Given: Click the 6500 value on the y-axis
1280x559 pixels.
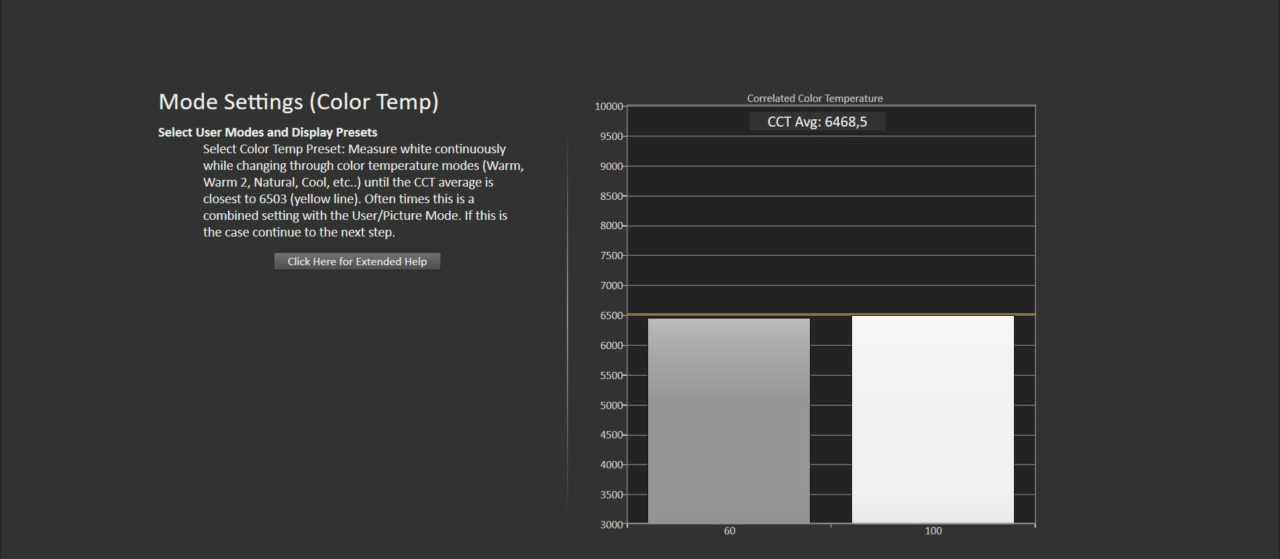Looking at the screenshot, I should pos(610,316).
